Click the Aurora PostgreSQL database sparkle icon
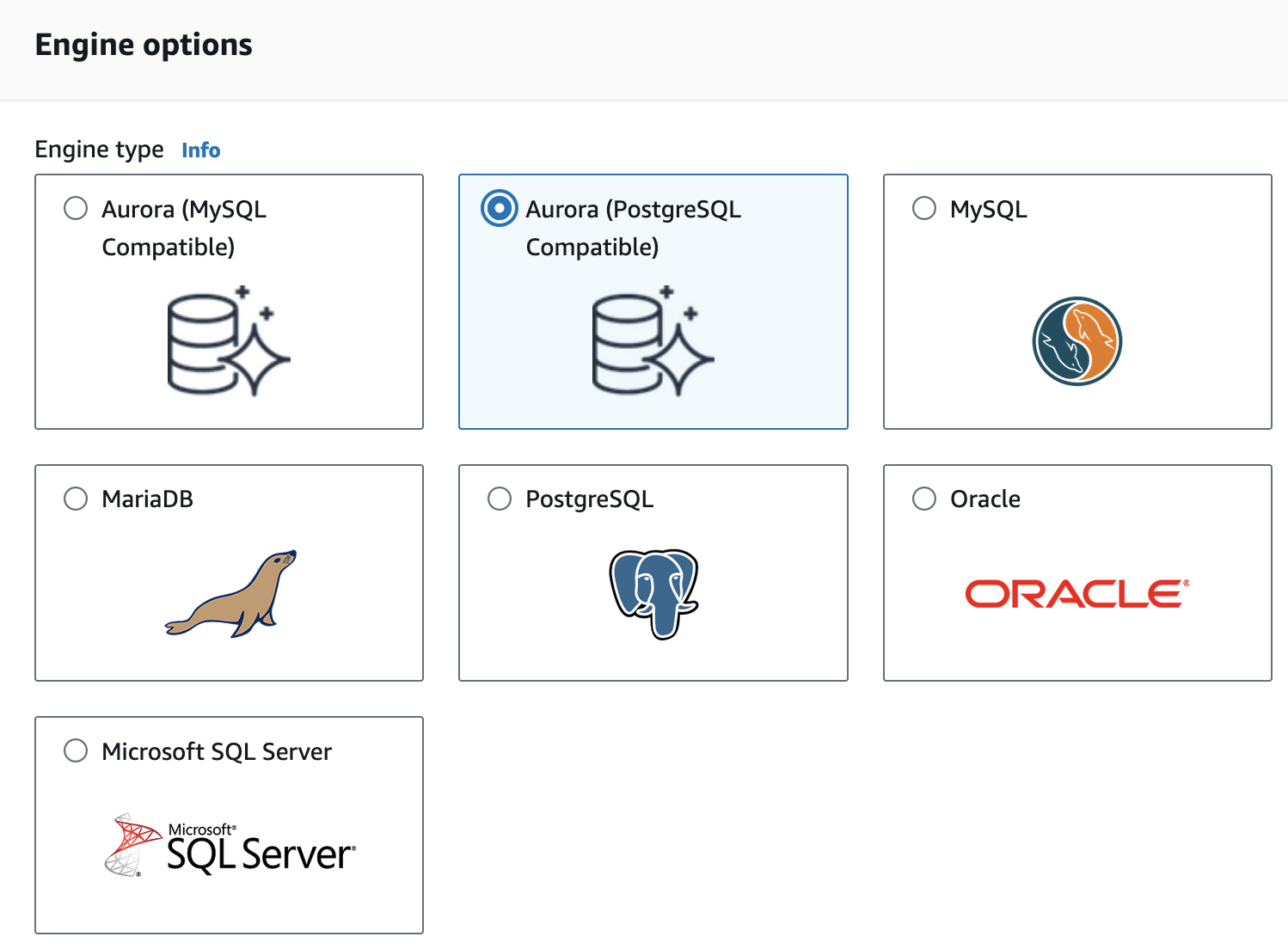 (653, 340)
